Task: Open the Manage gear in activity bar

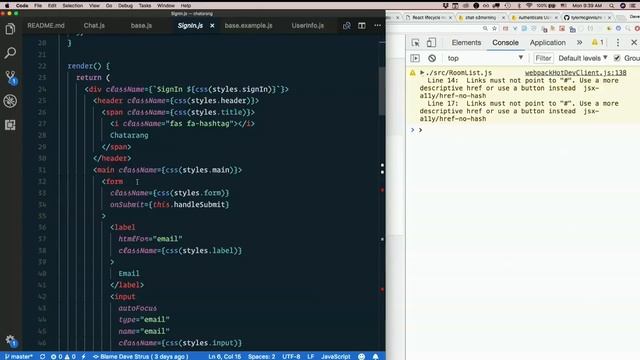Action: coord(10,340)
